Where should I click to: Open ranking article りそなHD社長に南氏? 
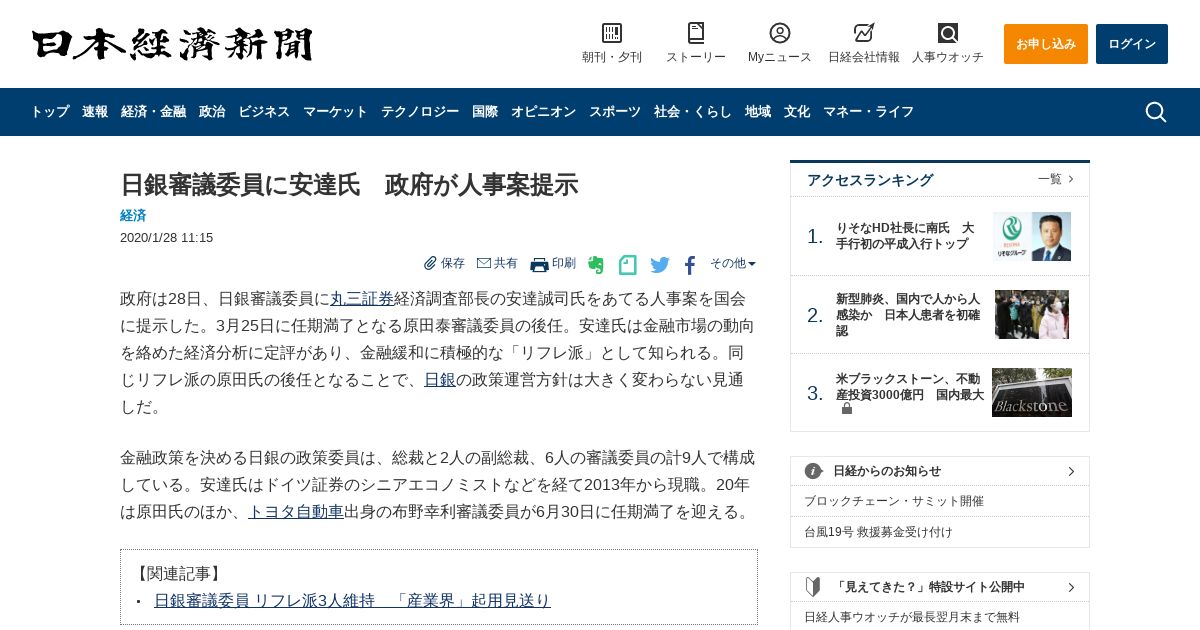(x=905, y=236)
